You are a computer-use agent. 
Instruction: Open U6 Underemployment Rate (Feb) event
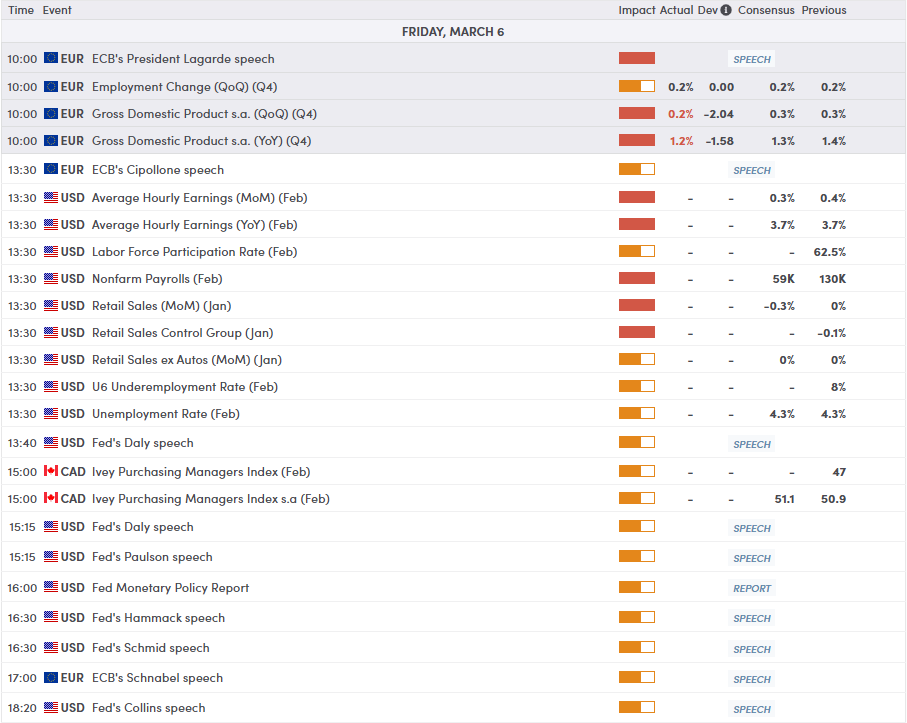coord(185,386)
